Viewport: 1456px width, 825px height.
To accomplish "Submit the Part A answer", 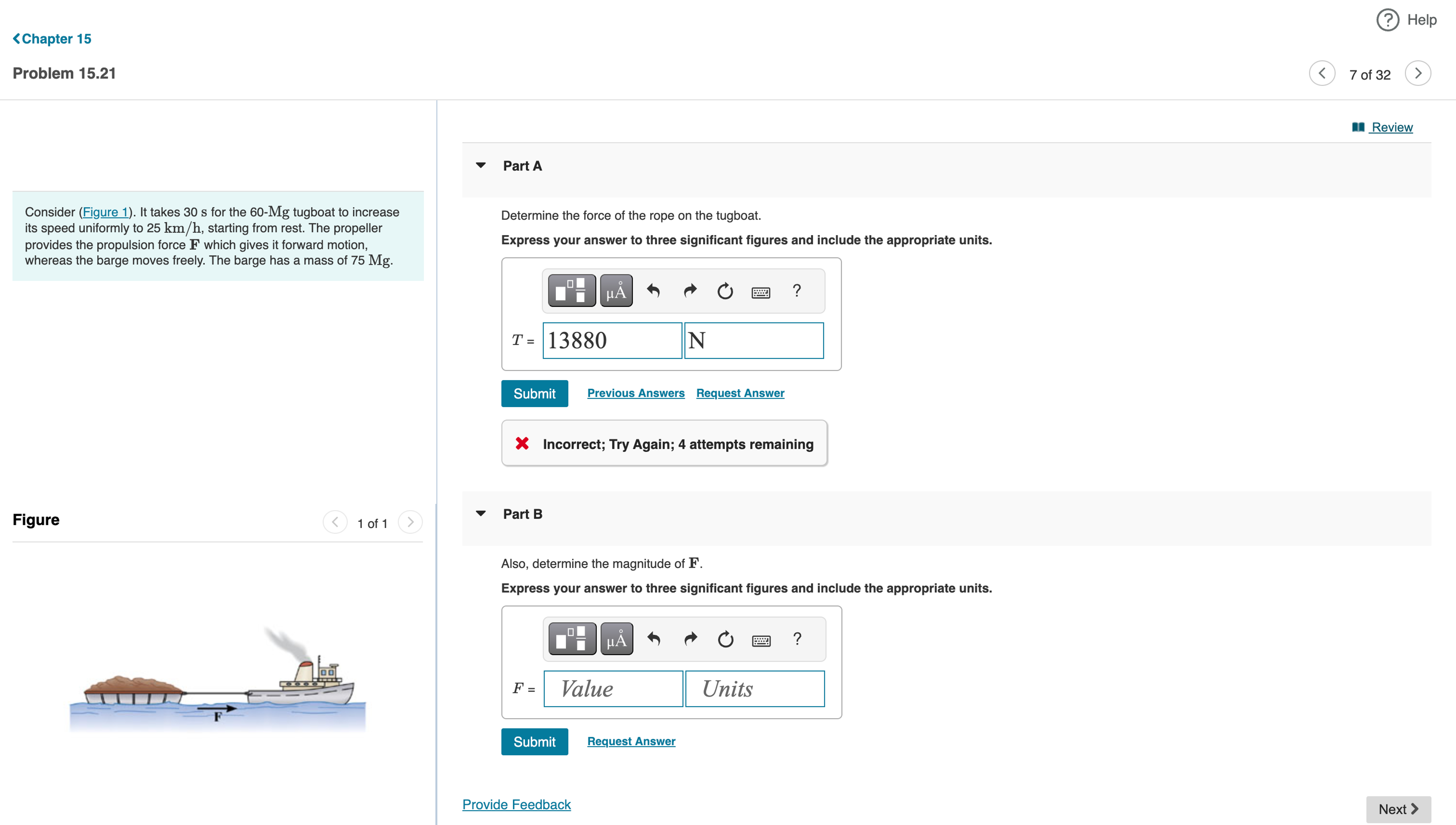I will [534, 393].
